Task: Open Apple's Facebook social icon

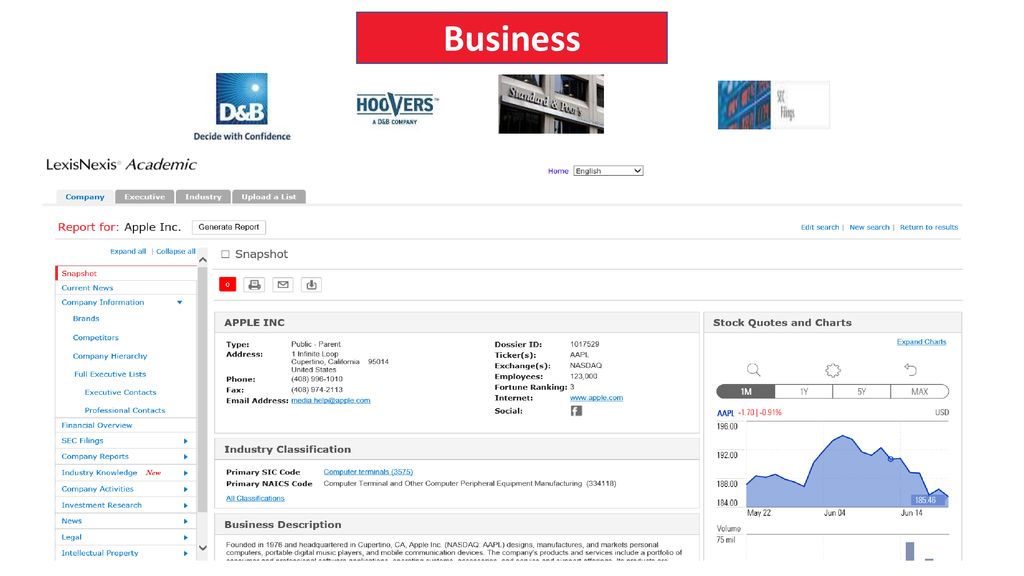Action: click(576, 411)
